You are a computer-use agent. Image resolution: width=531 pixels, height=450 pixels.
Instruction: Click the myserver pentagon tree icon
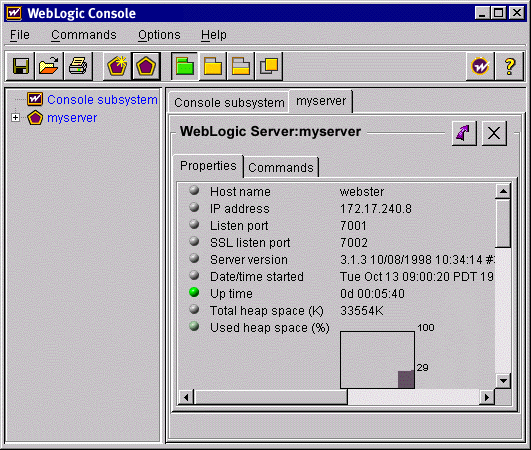click(x=35, y=117)
